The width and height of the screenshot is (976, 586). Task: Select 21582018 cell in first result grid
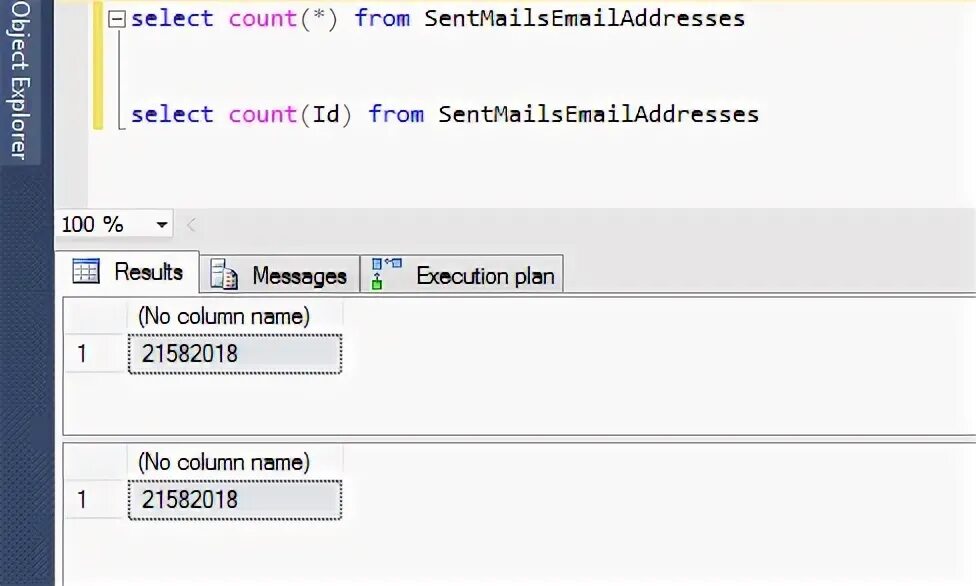point(235,353)
